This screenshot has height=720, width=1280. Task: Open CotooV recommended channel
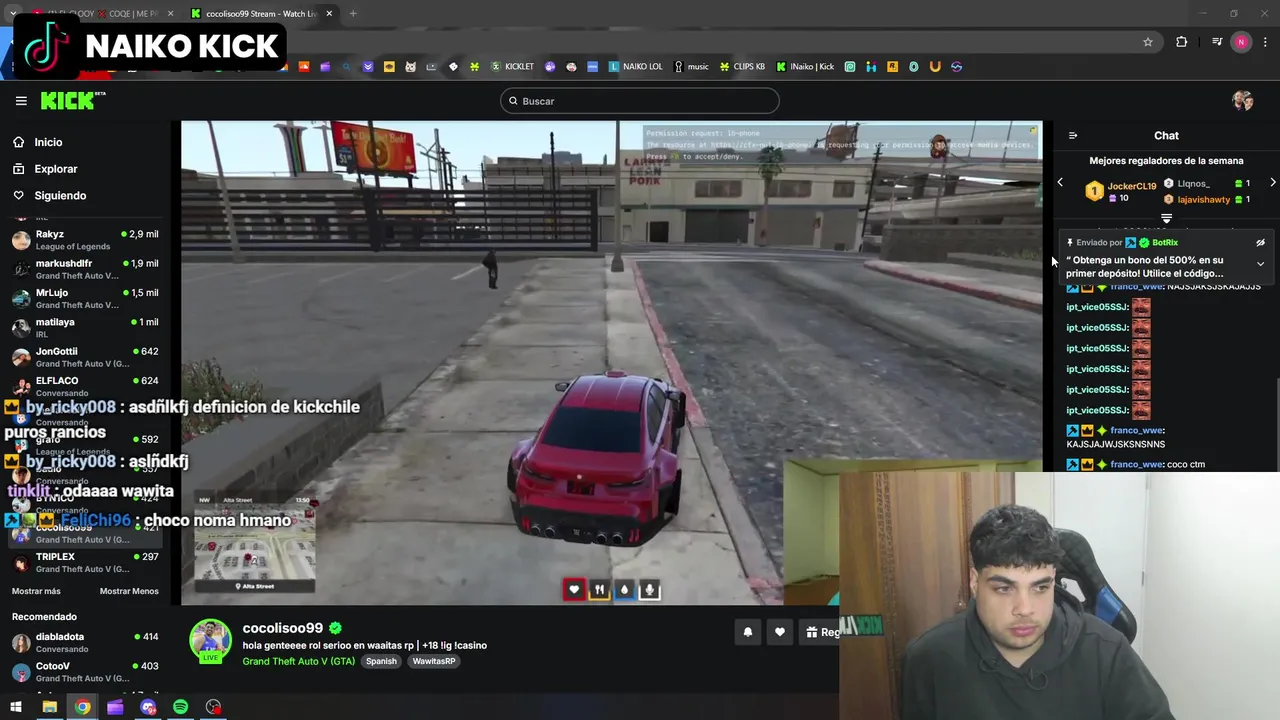pos(84,672)
